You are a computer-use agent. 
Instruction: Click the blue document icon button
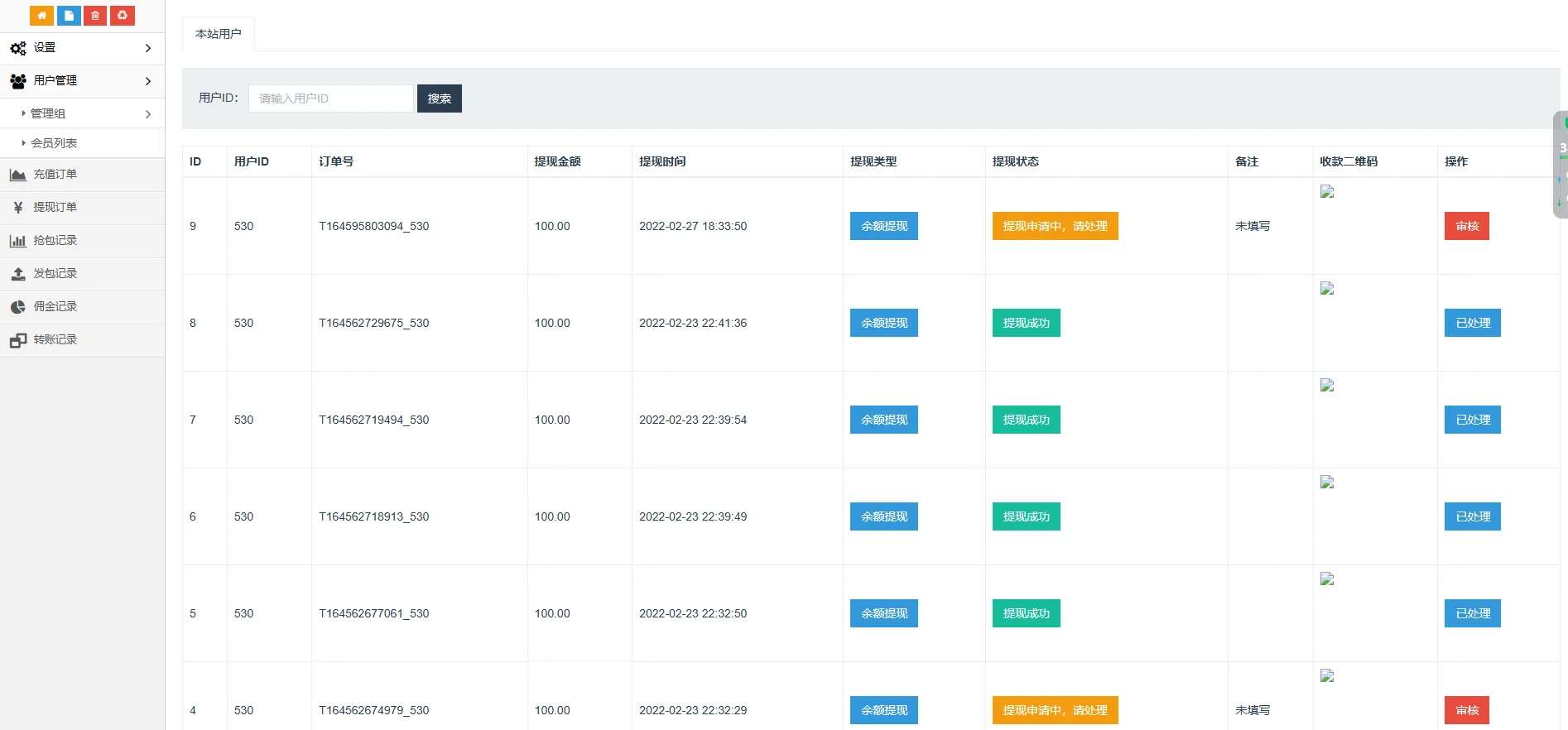pos(69,16)
